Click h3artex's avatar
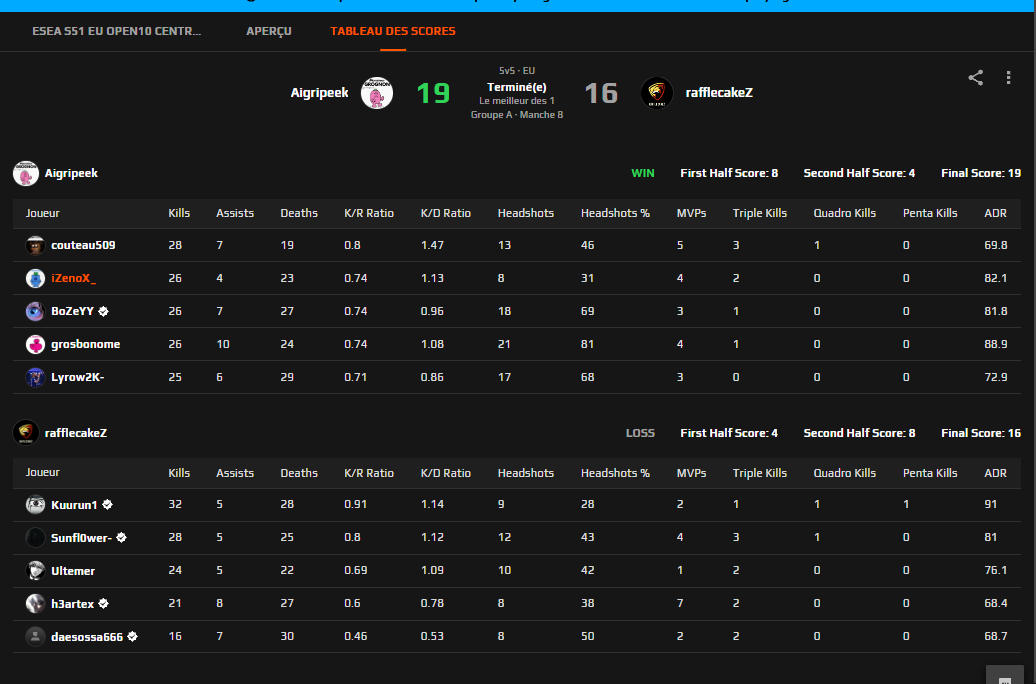This screenshot has width=1036, height=684. (35, 603)
